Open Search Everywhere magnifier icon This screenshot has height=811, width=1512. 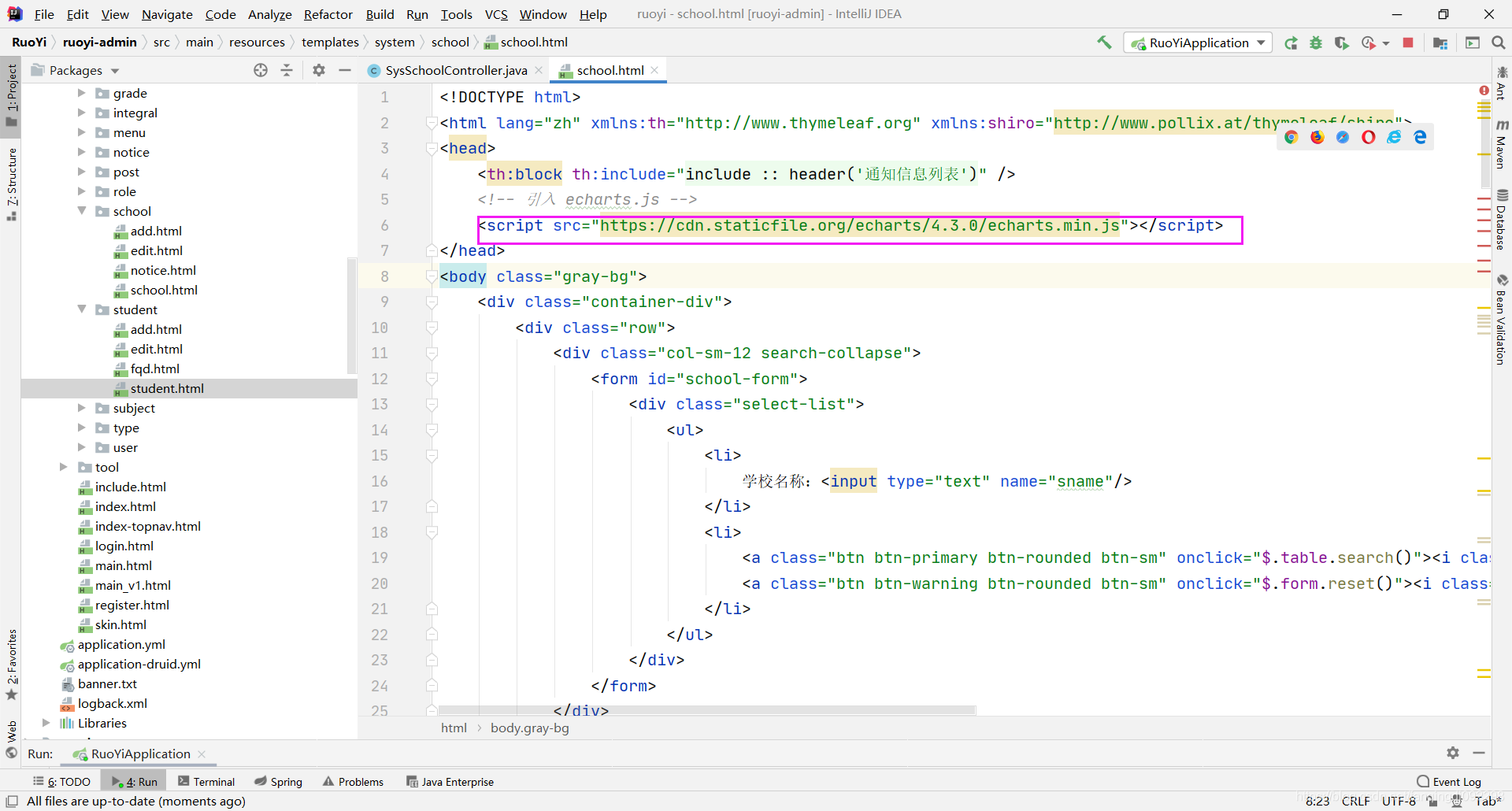[x=1499, y=43]
